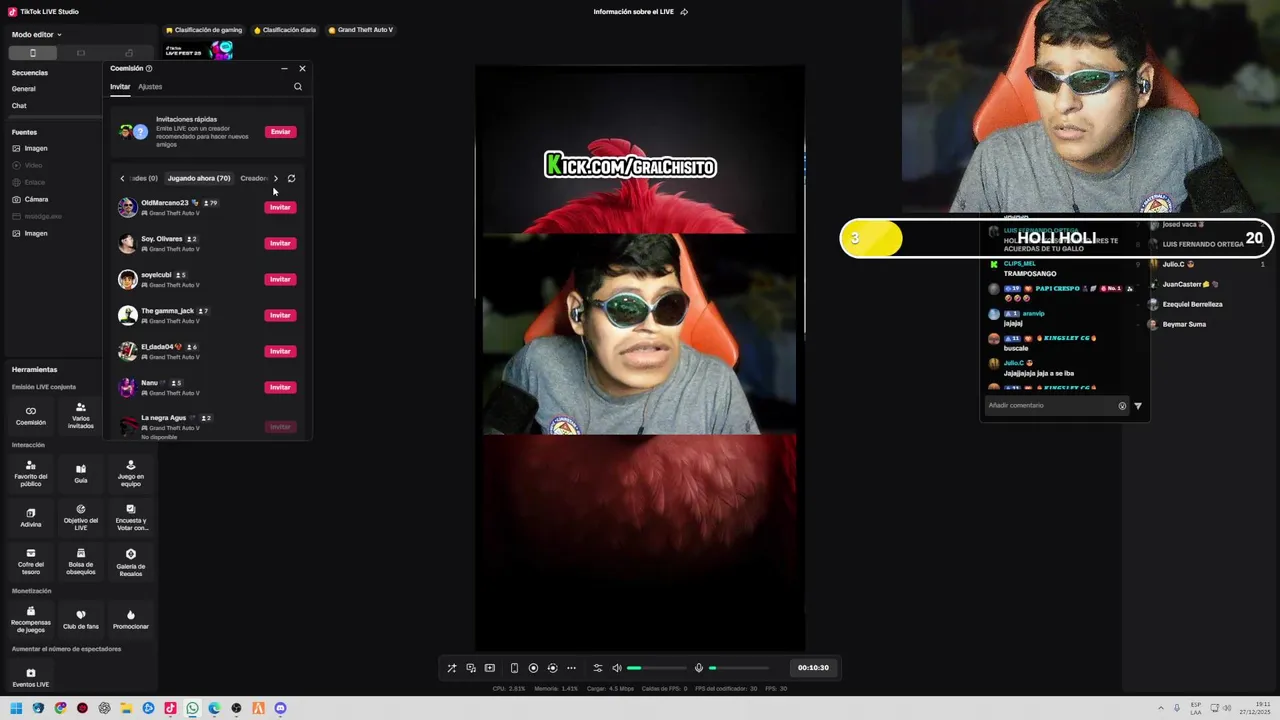Open Windows Start menu on taskbar
Viewport: 1280px width, 720px height.
(x=16, y=709)
